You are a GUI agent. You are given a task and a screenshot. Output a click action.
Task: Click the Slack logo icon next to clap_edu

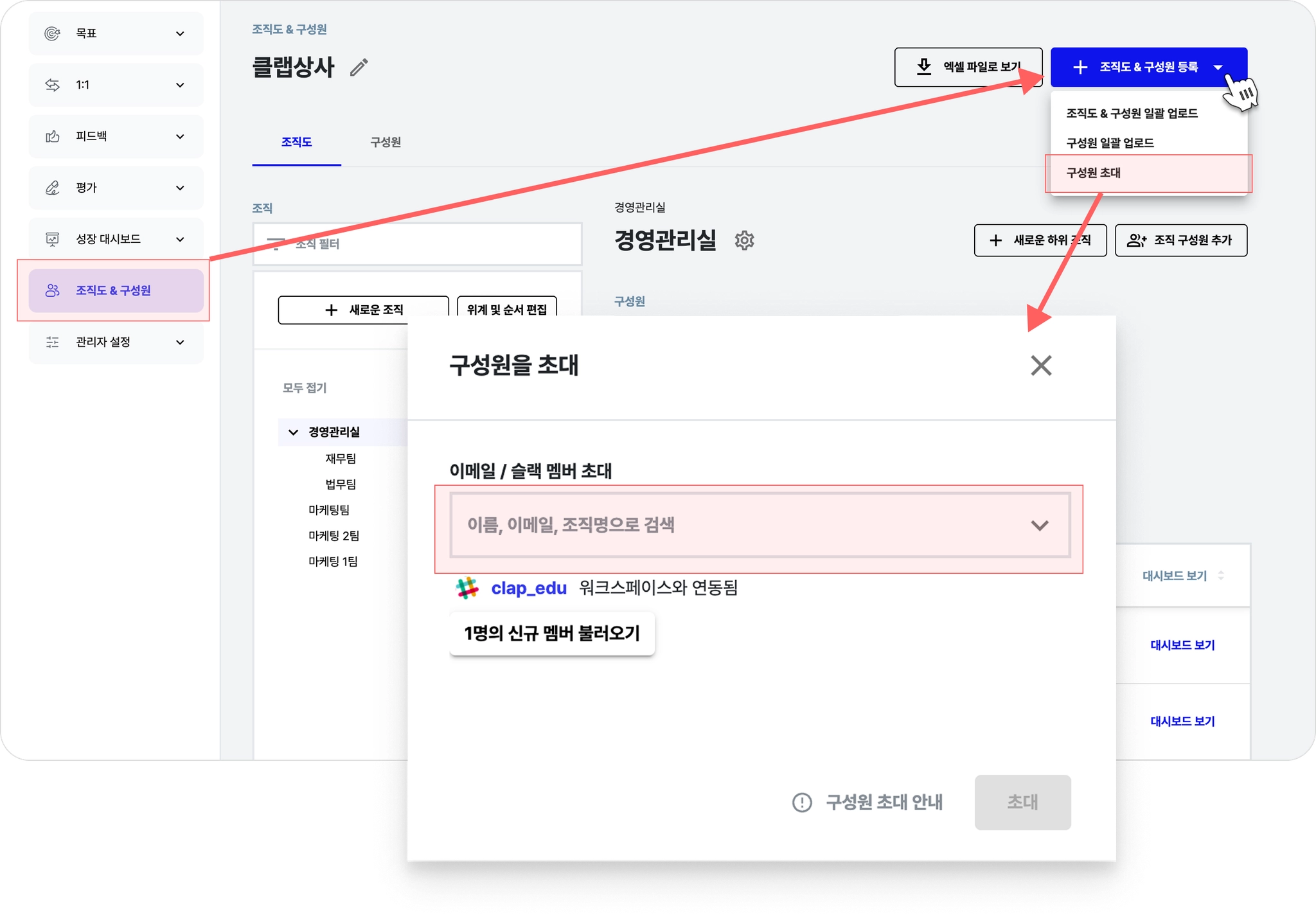tap(467, 588)
